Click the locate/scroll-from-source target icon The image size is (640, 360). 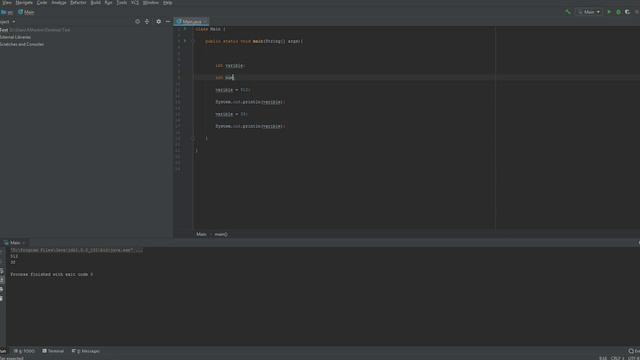[x=137, y=21]
